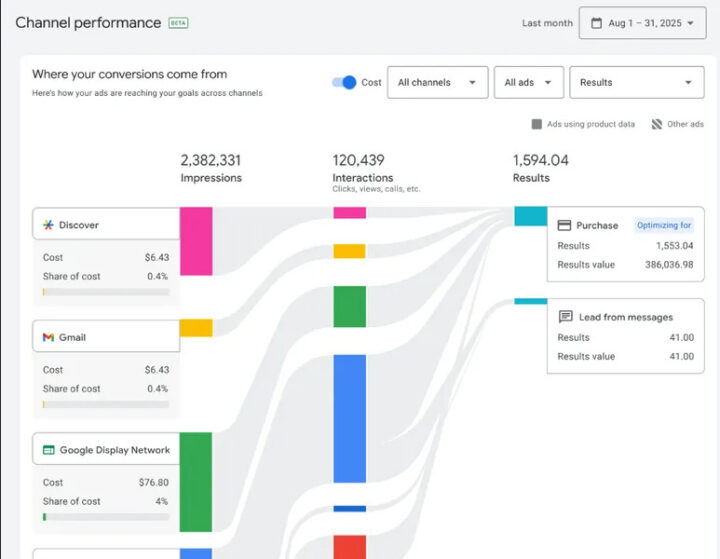Click the Discover share of cost progress bar
The image size is (720, 559).
[x=106, y=292]
